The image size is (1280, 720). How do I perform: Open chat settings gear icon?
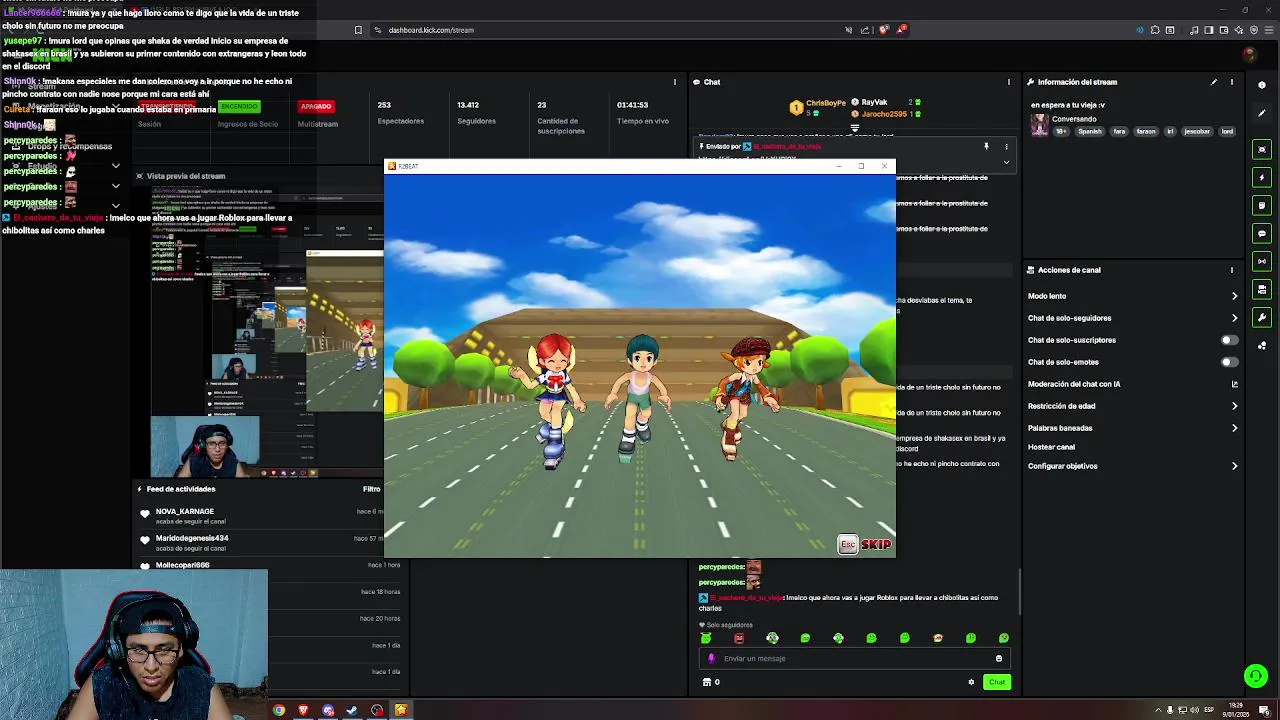(x=971, y=682)
